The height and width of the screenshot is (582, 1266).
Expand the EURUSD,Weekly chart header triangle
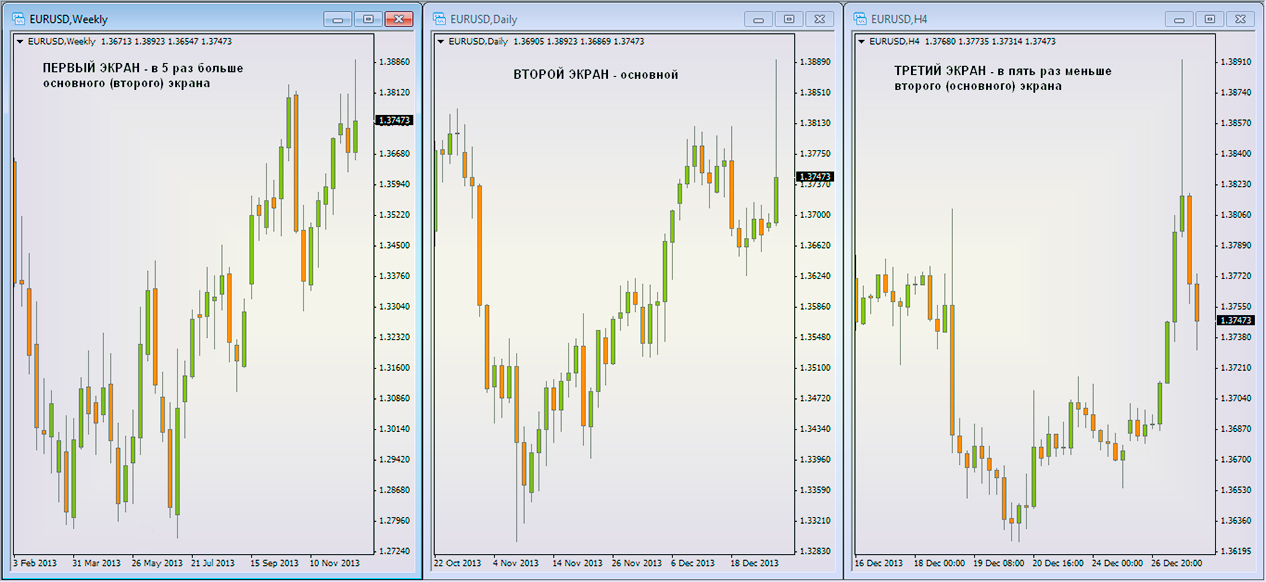(x=20, y=41)
